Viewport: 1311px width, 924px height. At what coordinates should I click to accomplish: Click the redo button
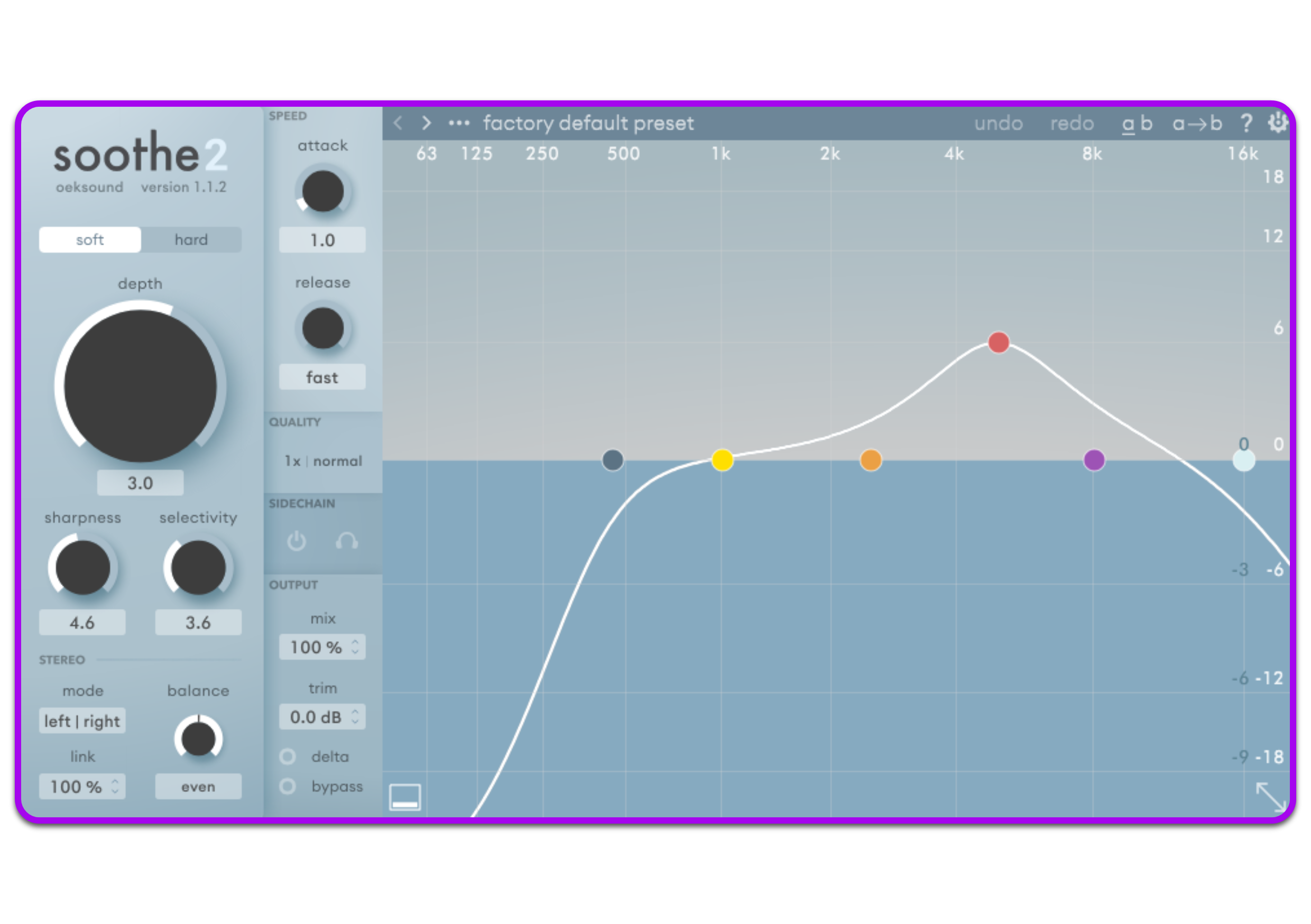[x=1073, y=122]
